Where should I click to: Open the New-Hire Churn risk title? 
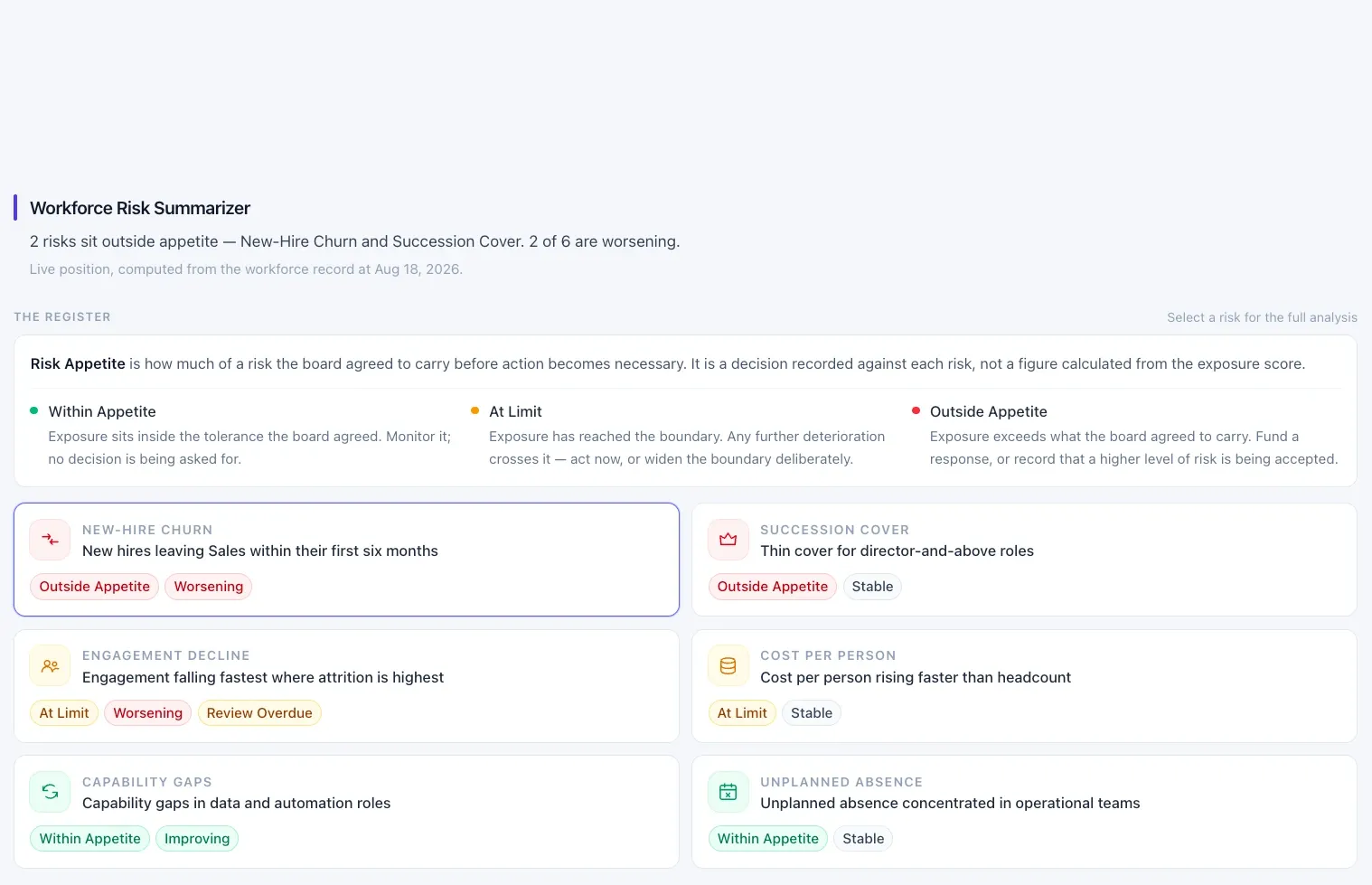[260, 551]
